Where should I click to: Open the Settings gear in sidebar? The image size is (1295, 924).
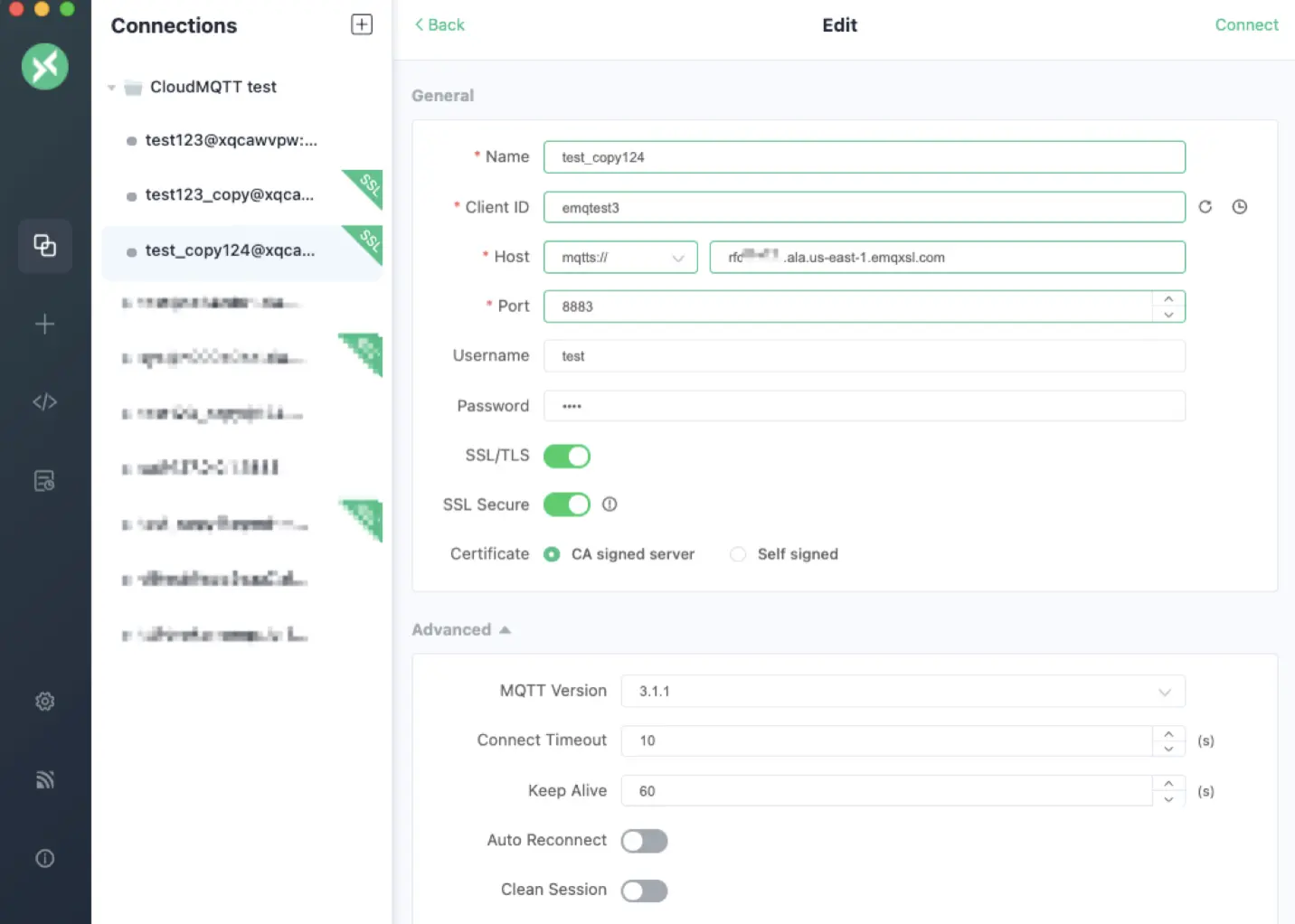(44, 702)
